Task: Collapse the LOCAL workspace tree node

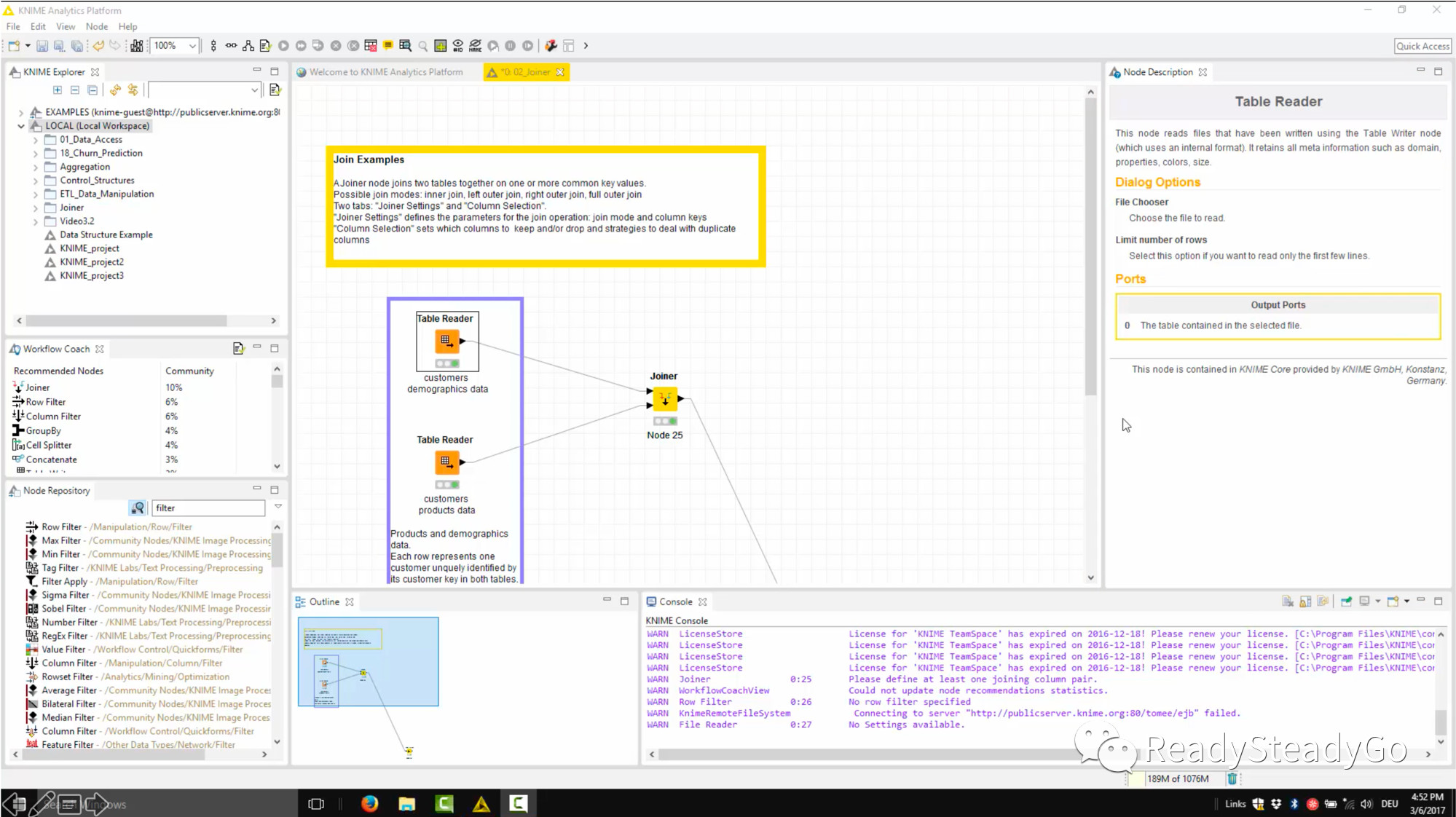Action: tap(21, 126)
